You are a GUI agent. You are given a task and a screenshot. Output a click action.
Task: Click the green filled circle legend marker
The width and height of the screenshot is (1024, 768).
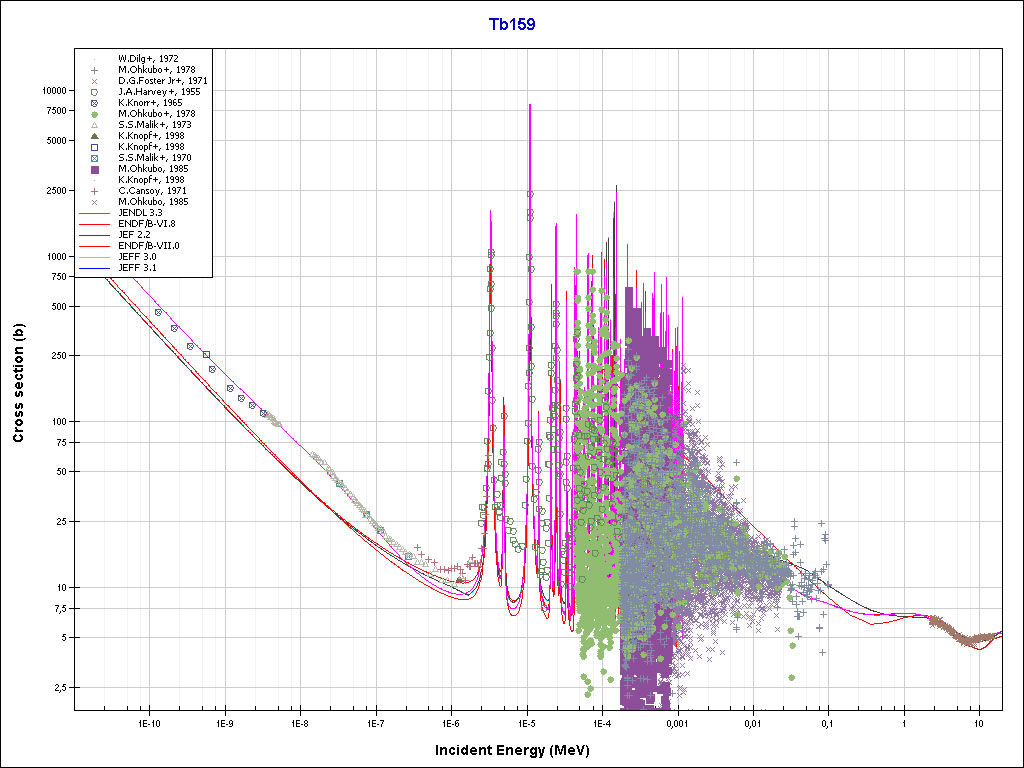pyautogui.click(x=93, y=113)
